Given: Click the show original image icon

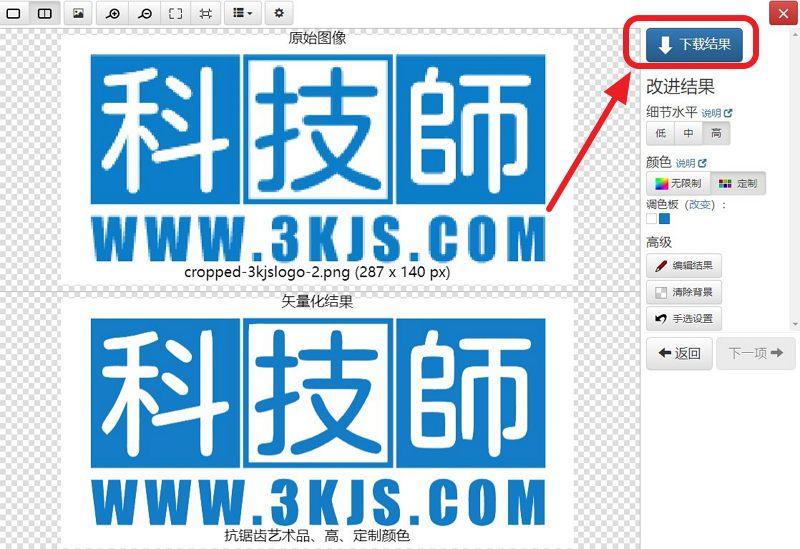Looking at the screenshot, I should tap(78, 13).
